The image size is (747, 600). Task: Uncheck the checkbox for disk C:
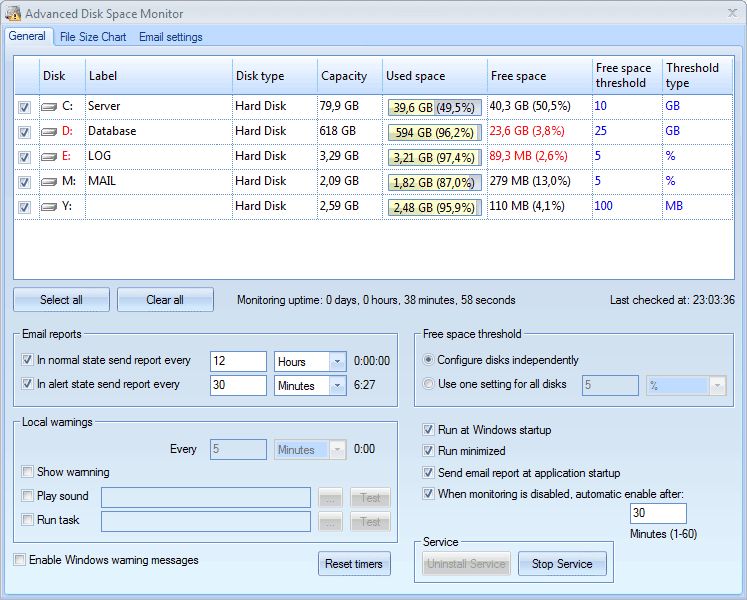coord(24,106)
